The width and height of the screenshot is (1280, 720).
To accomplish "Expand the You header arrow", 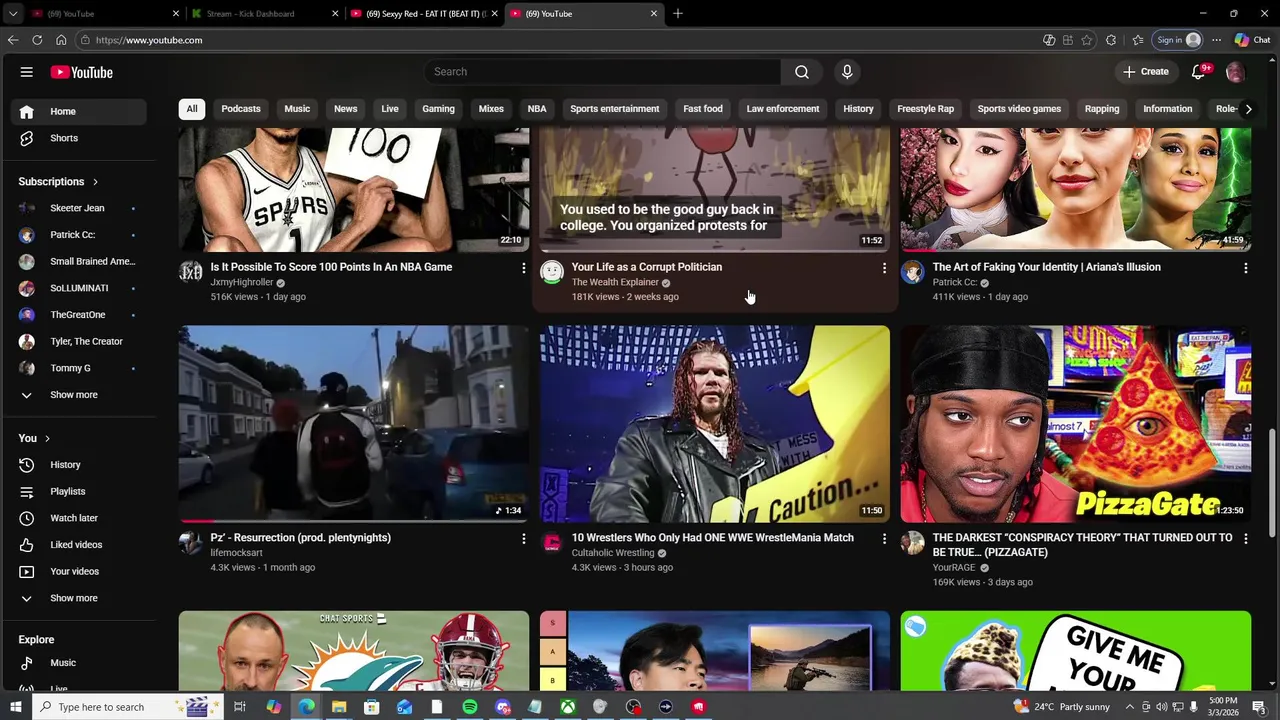I will click(46, 438).
